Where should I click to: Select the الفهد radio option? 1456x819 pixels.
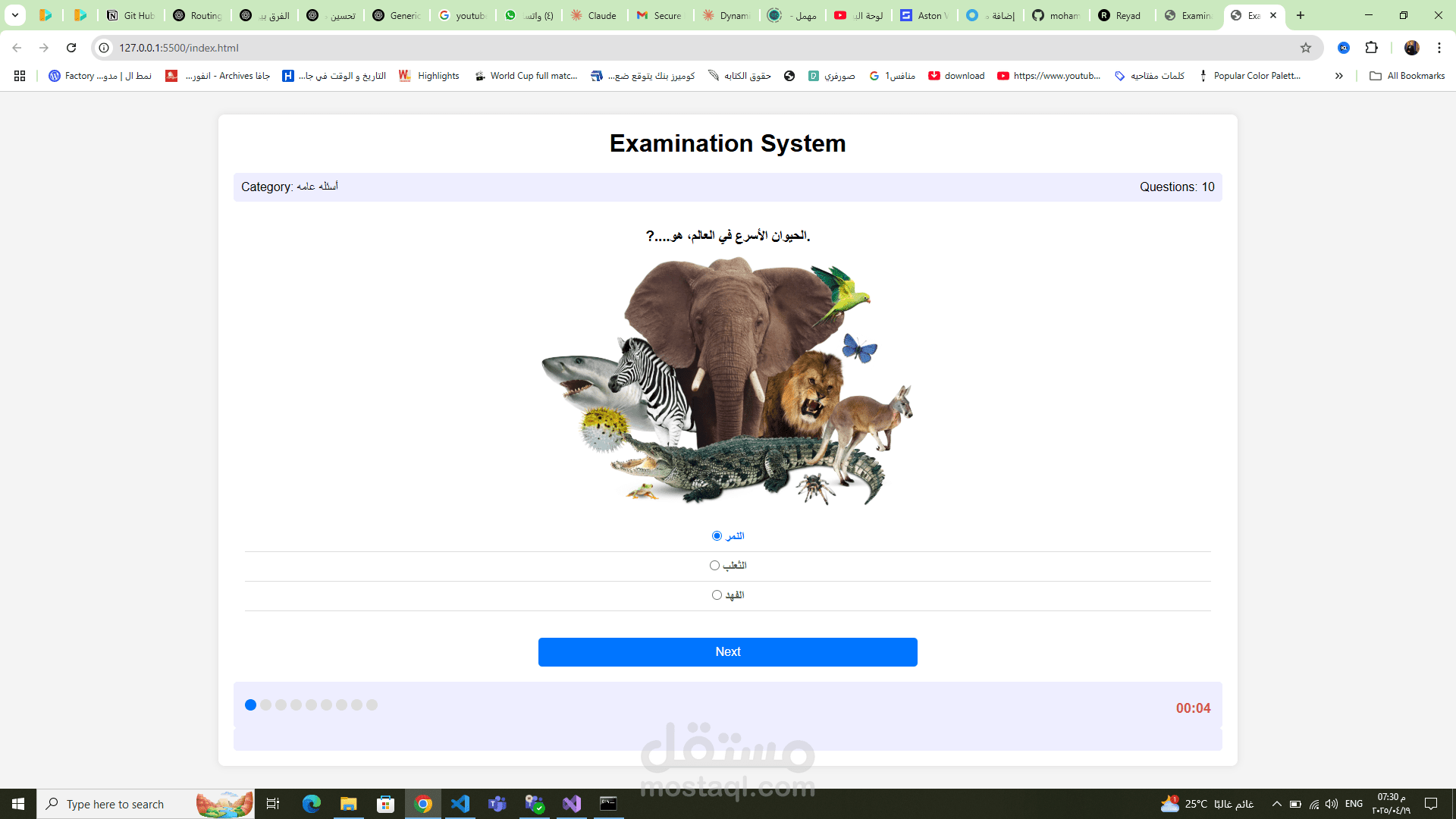coord(717,595)
